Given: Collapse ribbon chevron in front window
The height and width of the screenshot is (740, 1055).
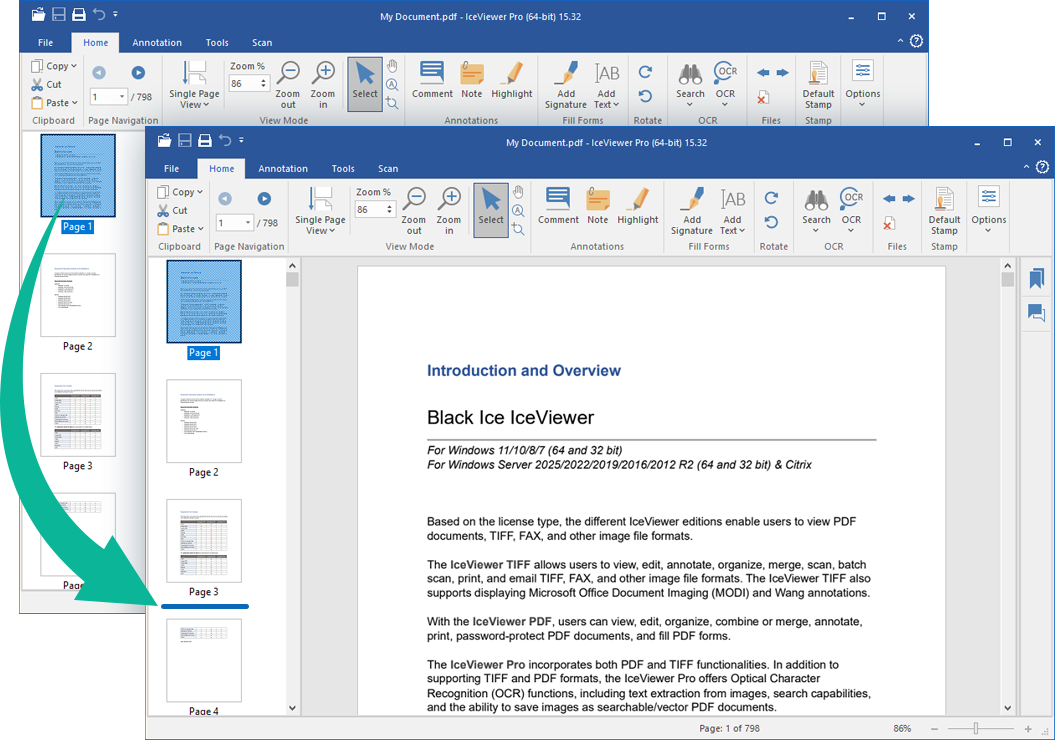Looking at the screenshot, I should (x=1026, y=167).
